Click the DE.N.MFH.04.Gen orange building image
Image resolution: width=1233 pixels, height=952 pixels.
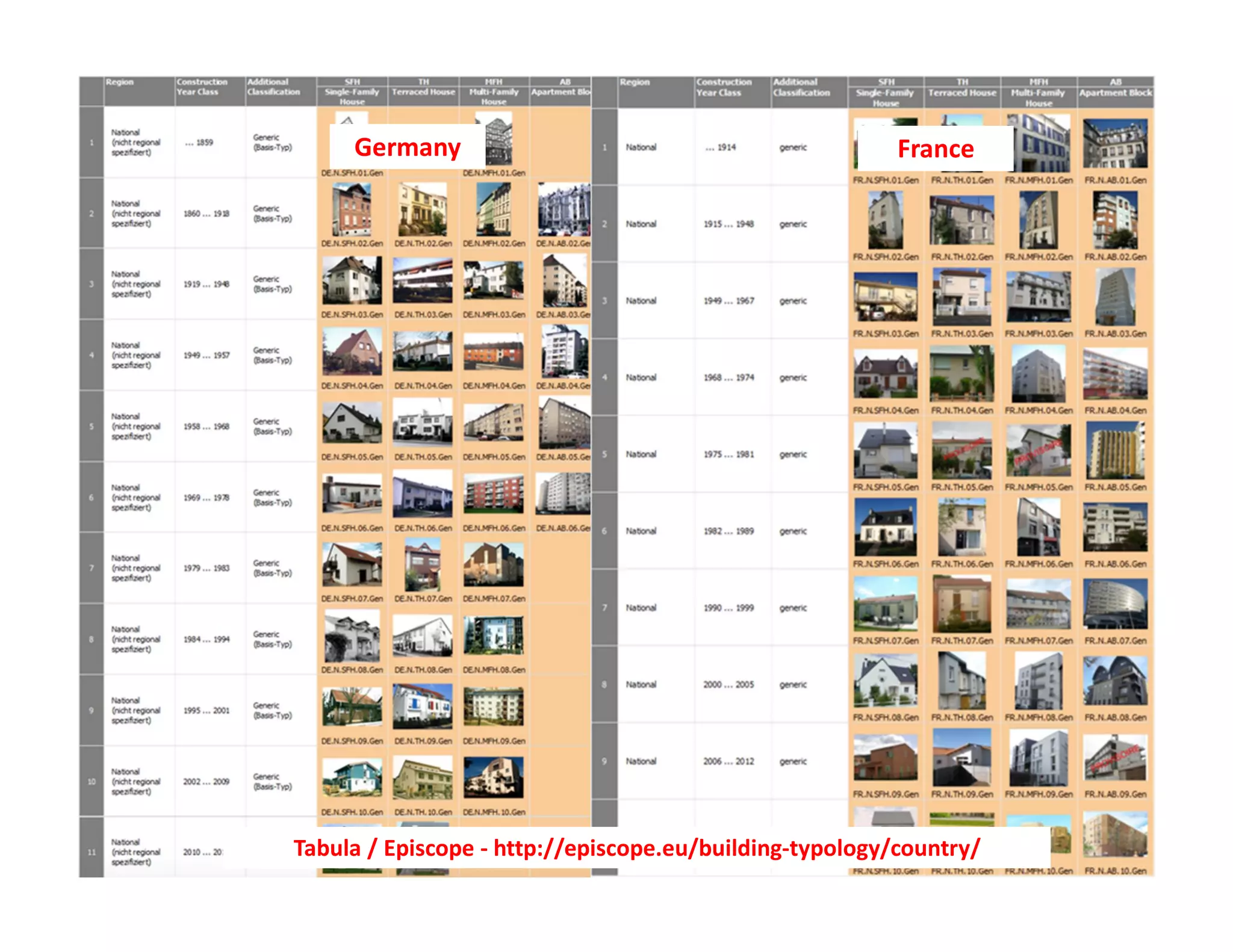click(x=494, y=353)
